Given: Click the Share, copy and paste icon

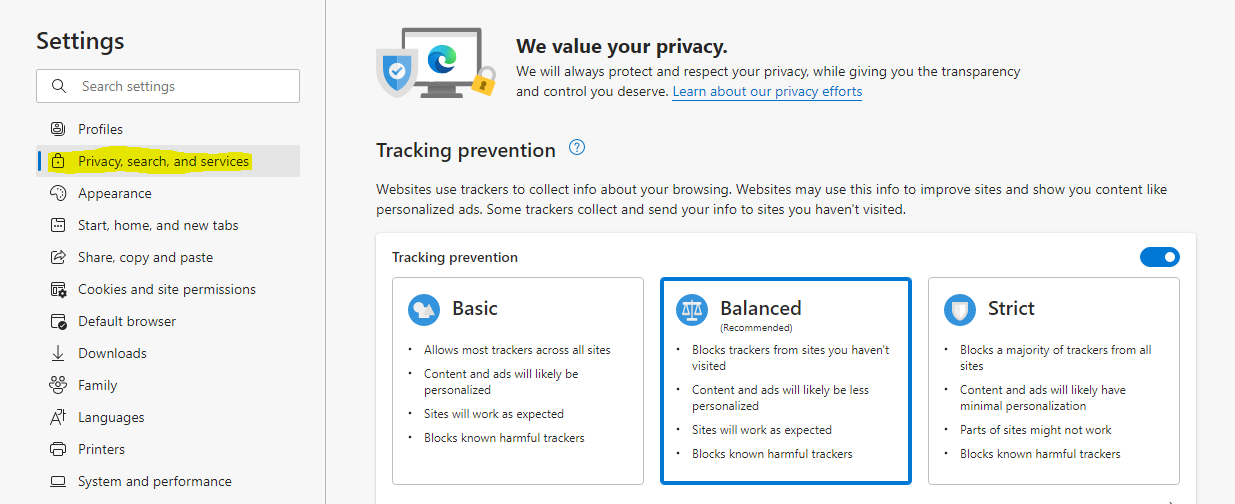Looking at the screenshot, I should (58, 257).
